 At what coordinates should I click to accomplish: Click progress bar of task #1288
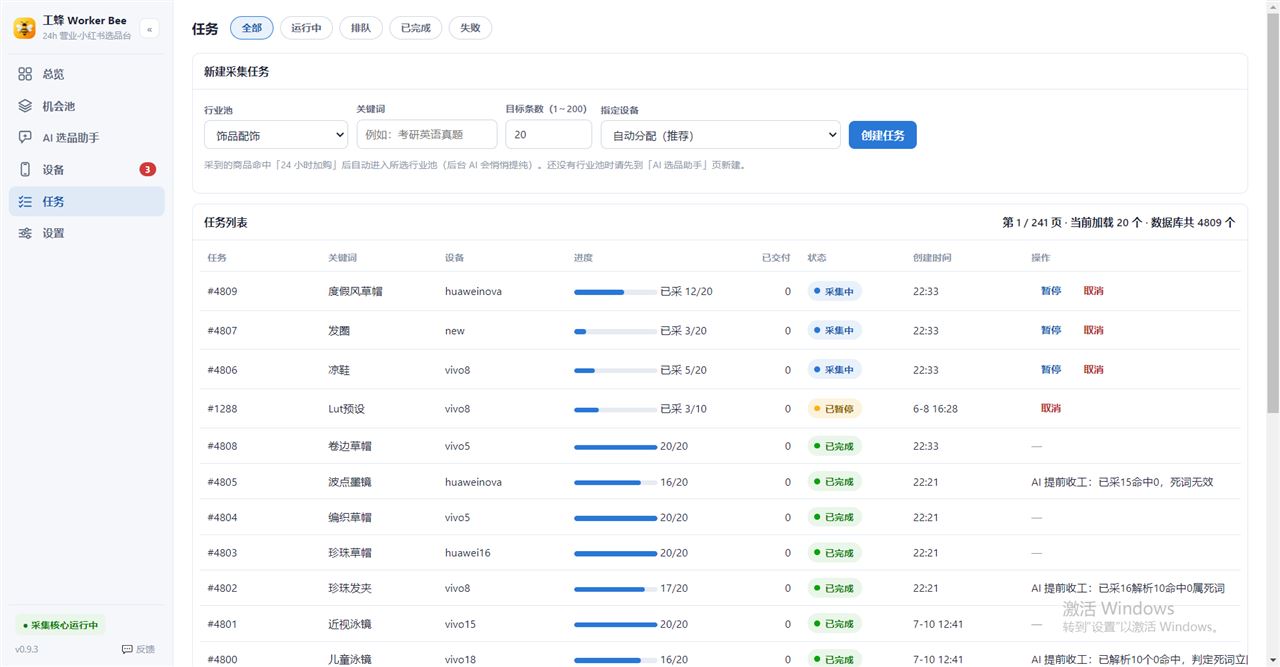[615, 409]
